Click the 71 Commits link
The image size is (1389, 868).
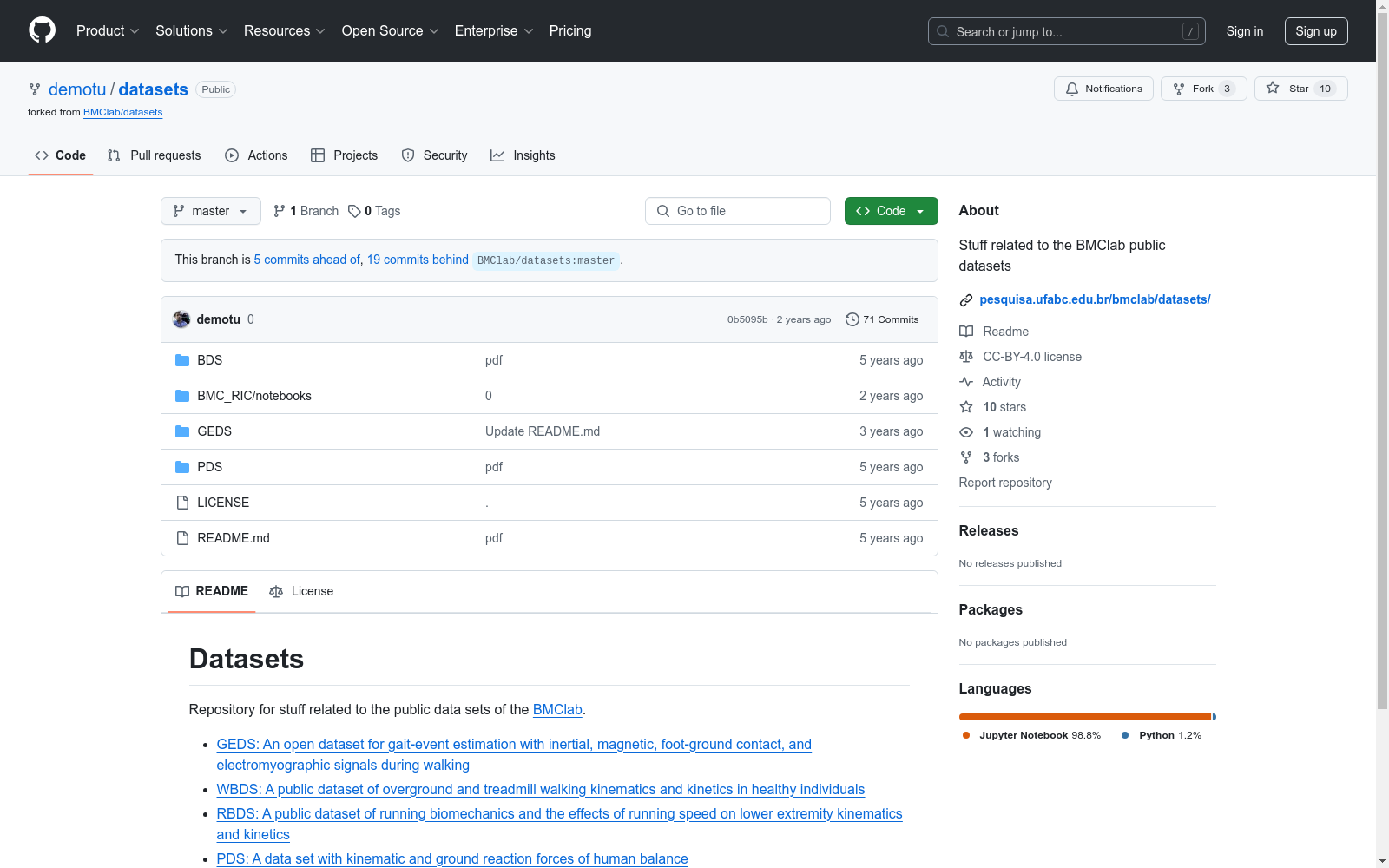point(882,319)
